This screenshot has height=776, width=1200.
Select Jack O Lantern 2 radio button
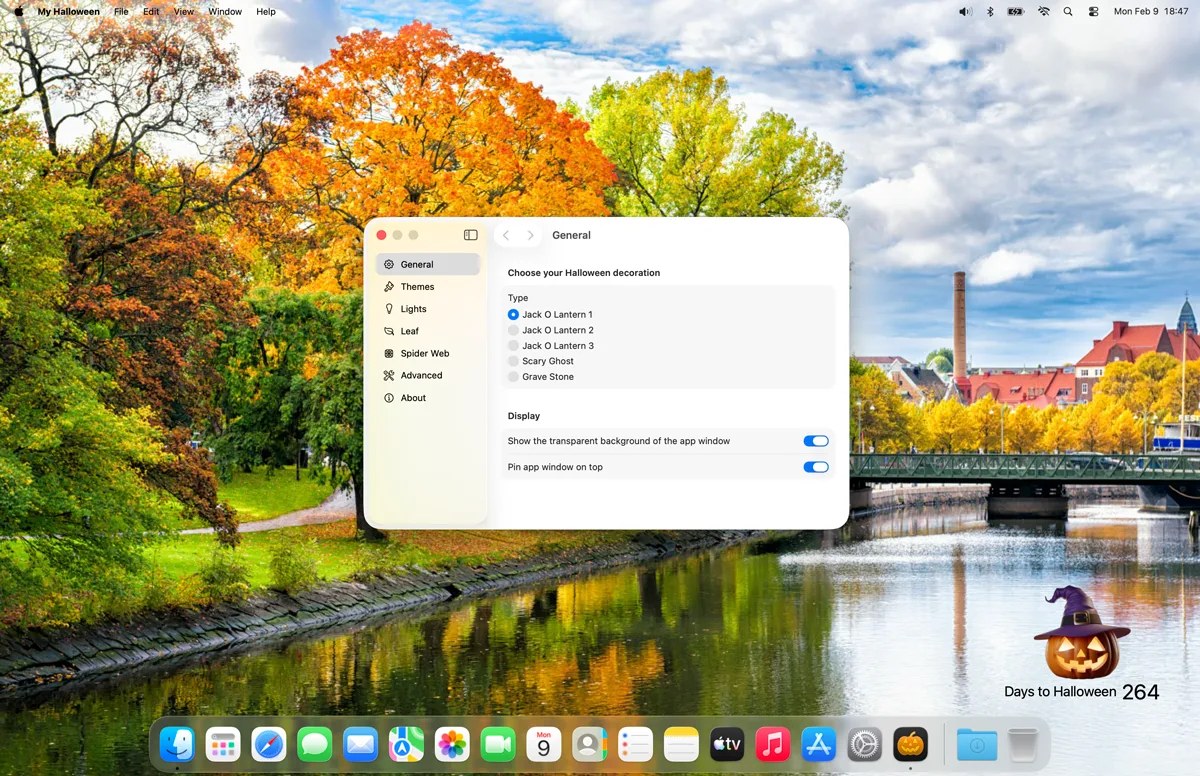pos(513,330)
